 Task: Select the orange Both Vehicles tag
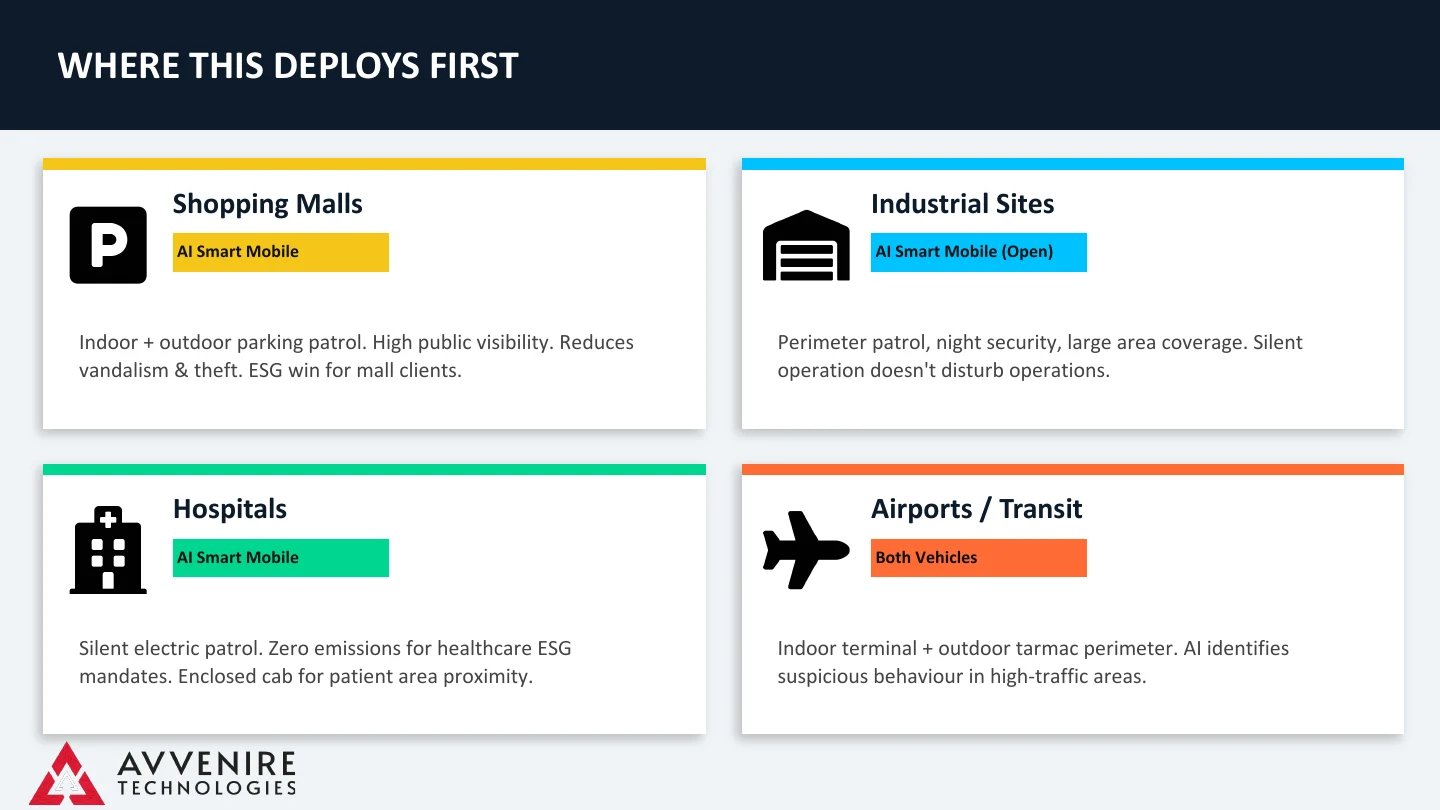point(979,558)
